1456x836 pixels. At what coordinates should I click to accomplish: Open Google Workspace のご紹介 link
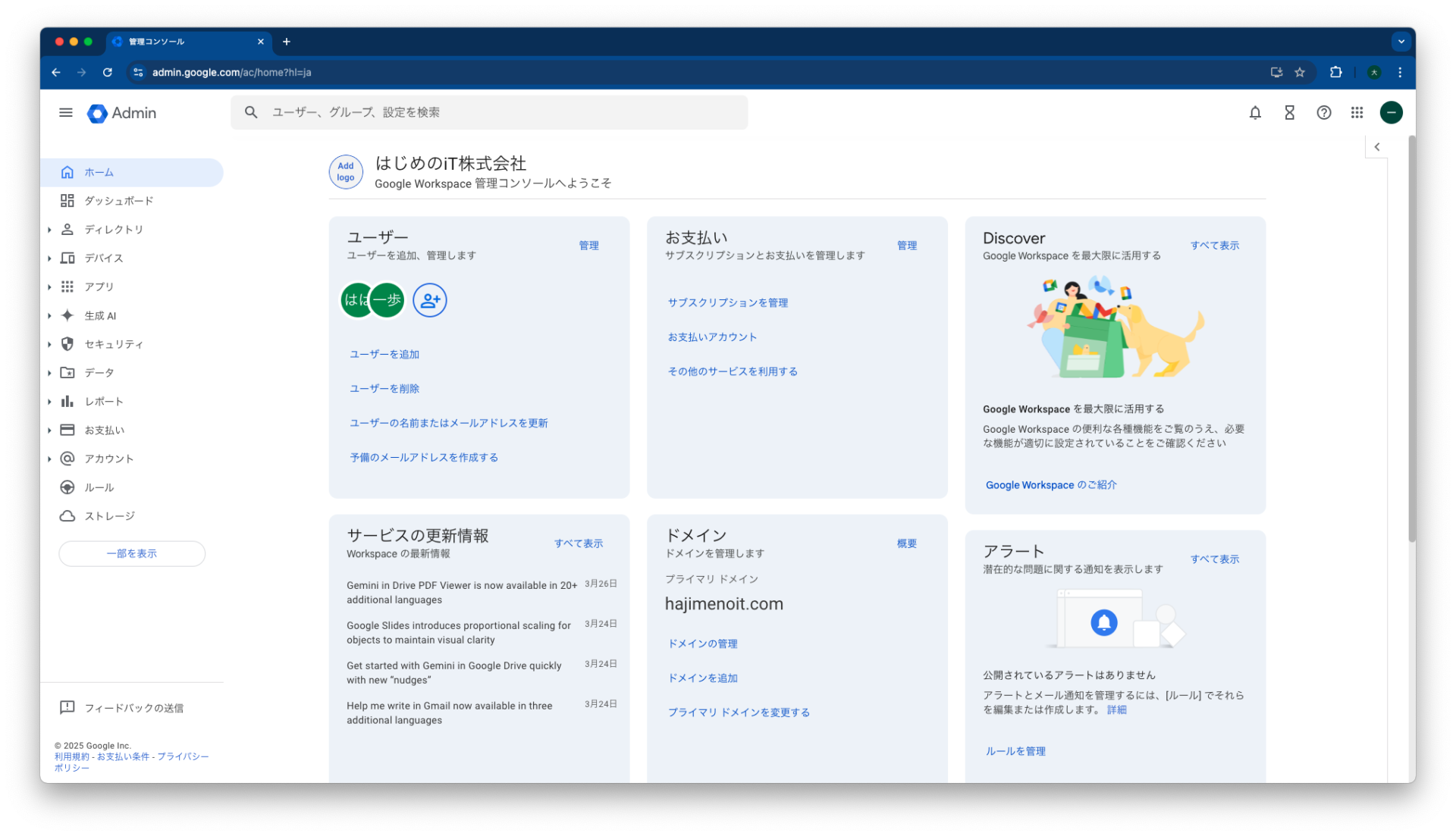pyautogui.click(x=1051, y=485)
